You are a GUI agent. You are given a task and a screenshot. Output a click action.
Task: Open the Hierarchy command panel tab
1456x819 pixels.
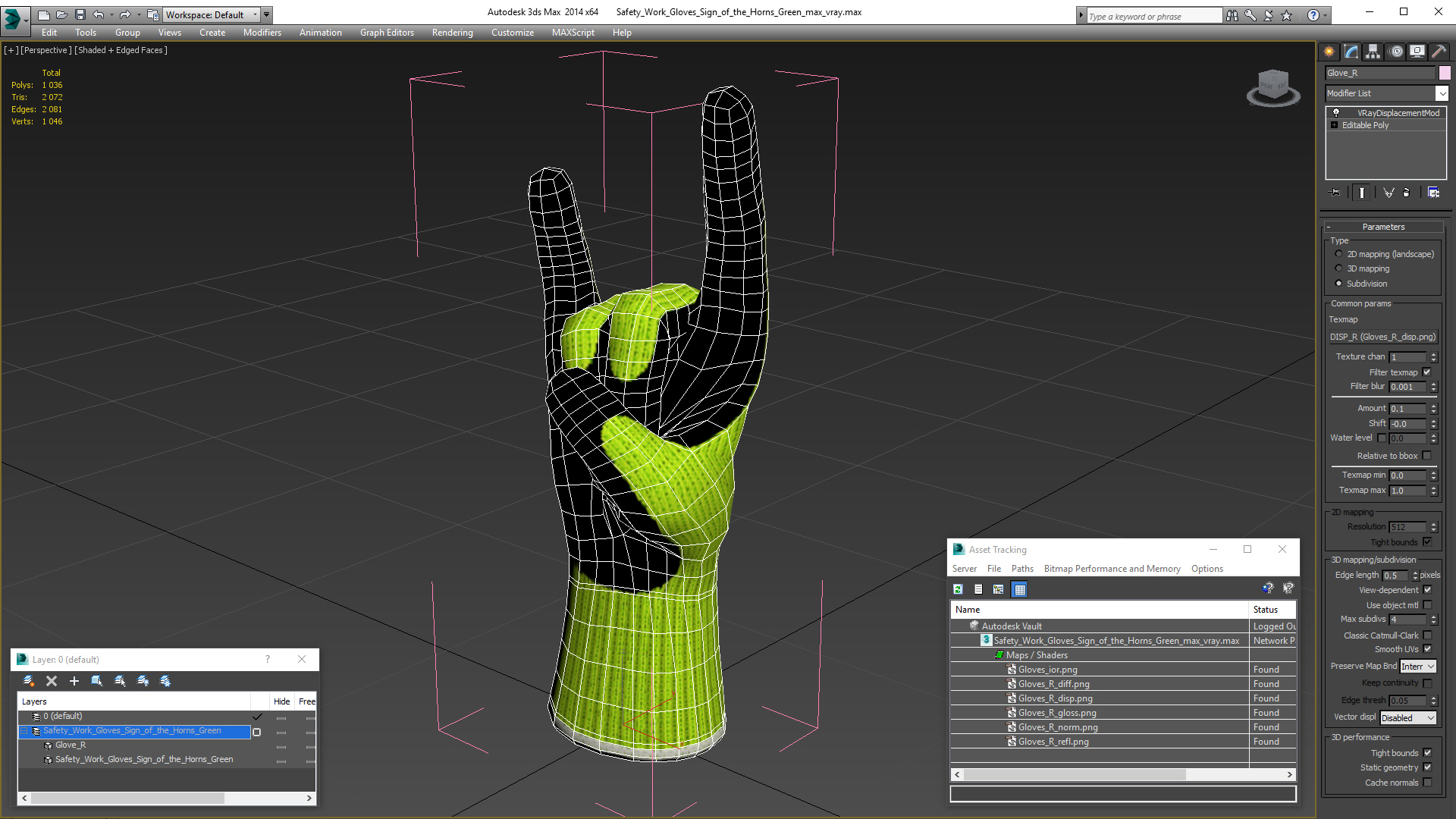[1373, 52]
